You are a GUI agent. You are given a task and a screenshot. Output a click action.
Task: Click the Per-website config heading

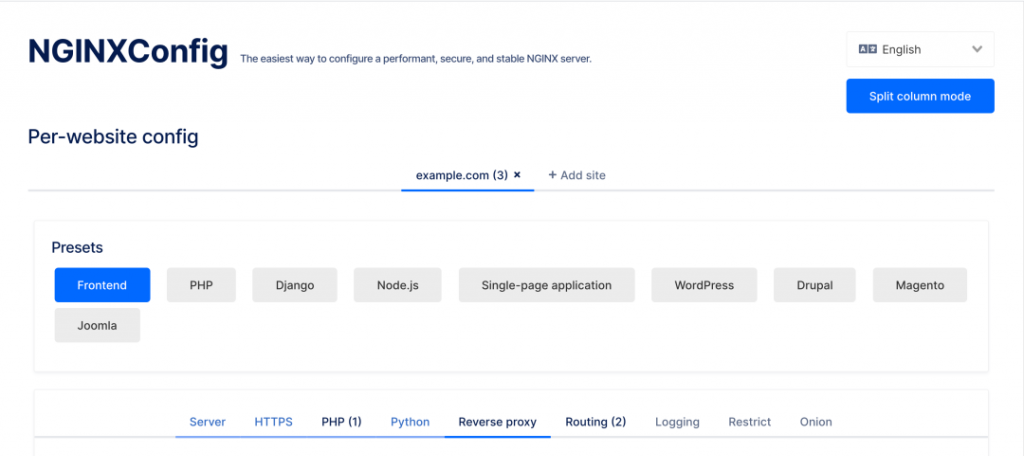pyautogui.click(x=113, y=137)
